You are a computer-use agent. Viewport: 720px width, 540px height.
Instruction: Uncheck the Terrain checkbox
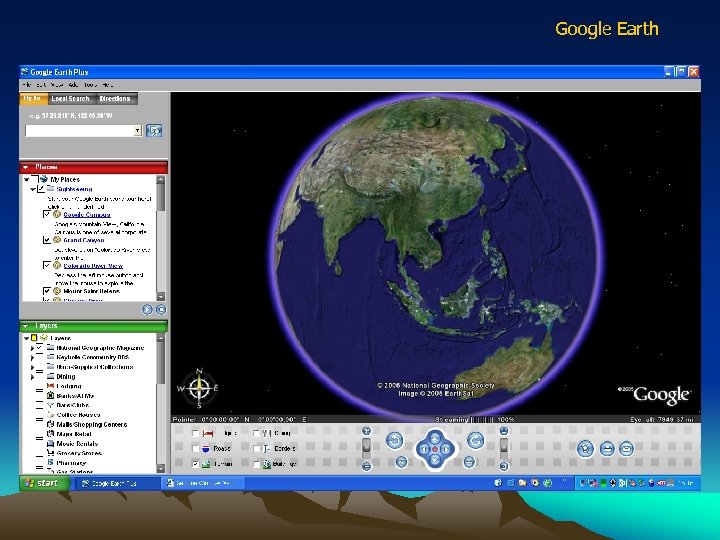(196, 464)
